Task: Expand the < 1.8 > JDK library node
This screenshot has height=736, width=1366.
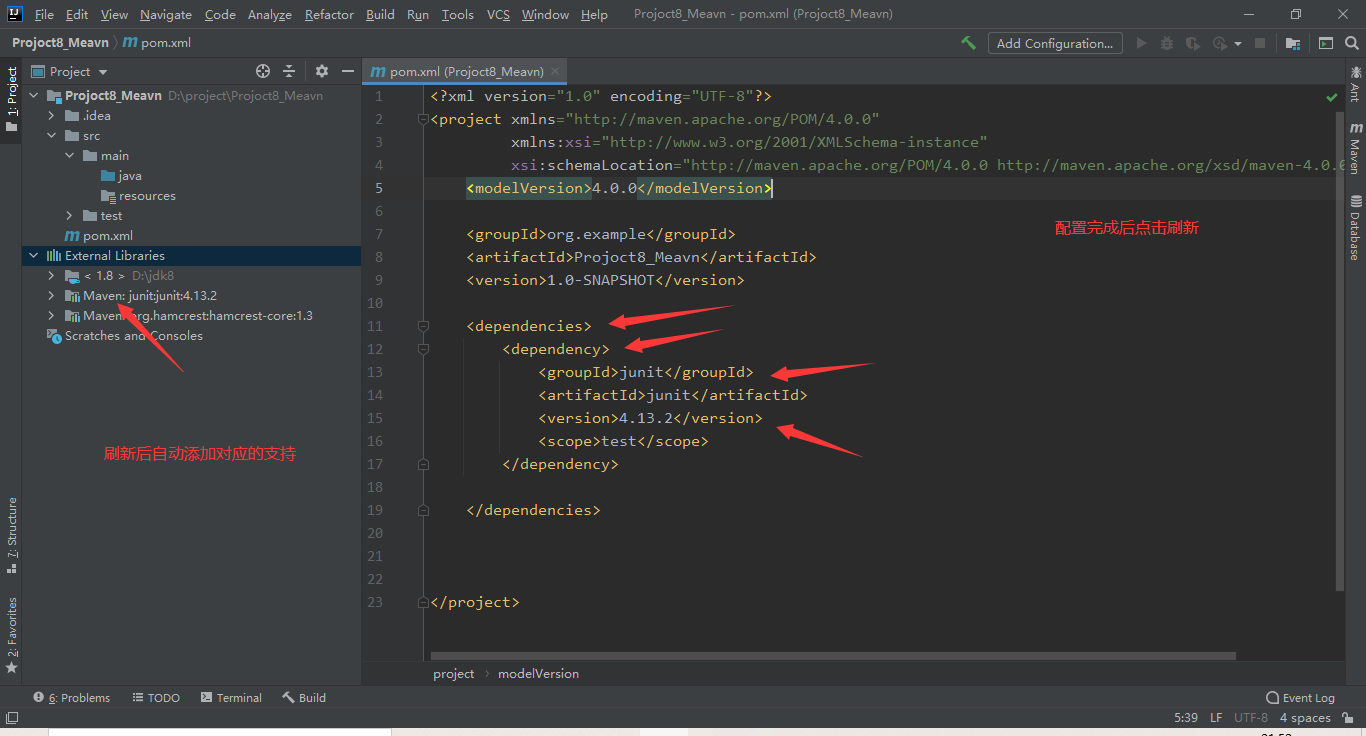Action: coord(51,276)
